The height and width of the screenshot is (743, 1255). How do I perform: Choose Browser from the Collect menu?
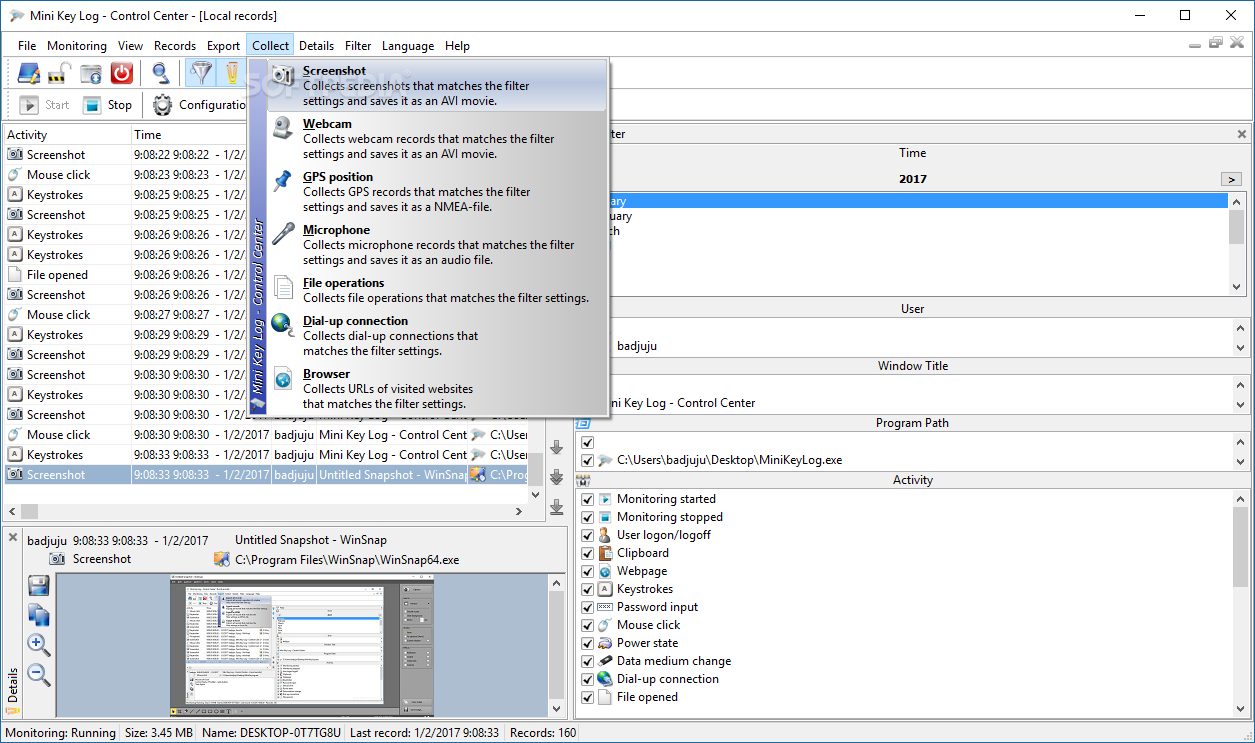point(438,389)
